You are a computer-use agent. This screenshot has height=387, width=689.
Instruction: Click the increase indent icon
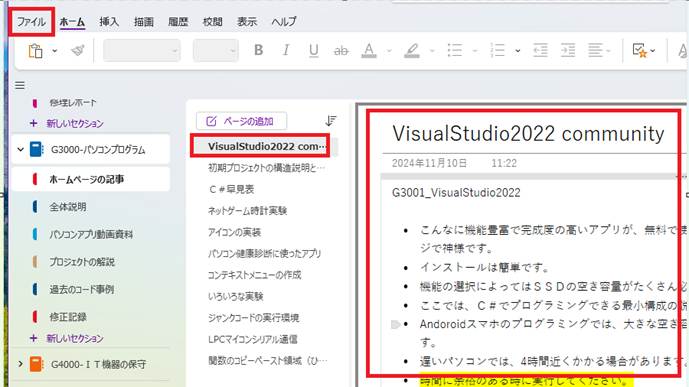pos(568,51)
